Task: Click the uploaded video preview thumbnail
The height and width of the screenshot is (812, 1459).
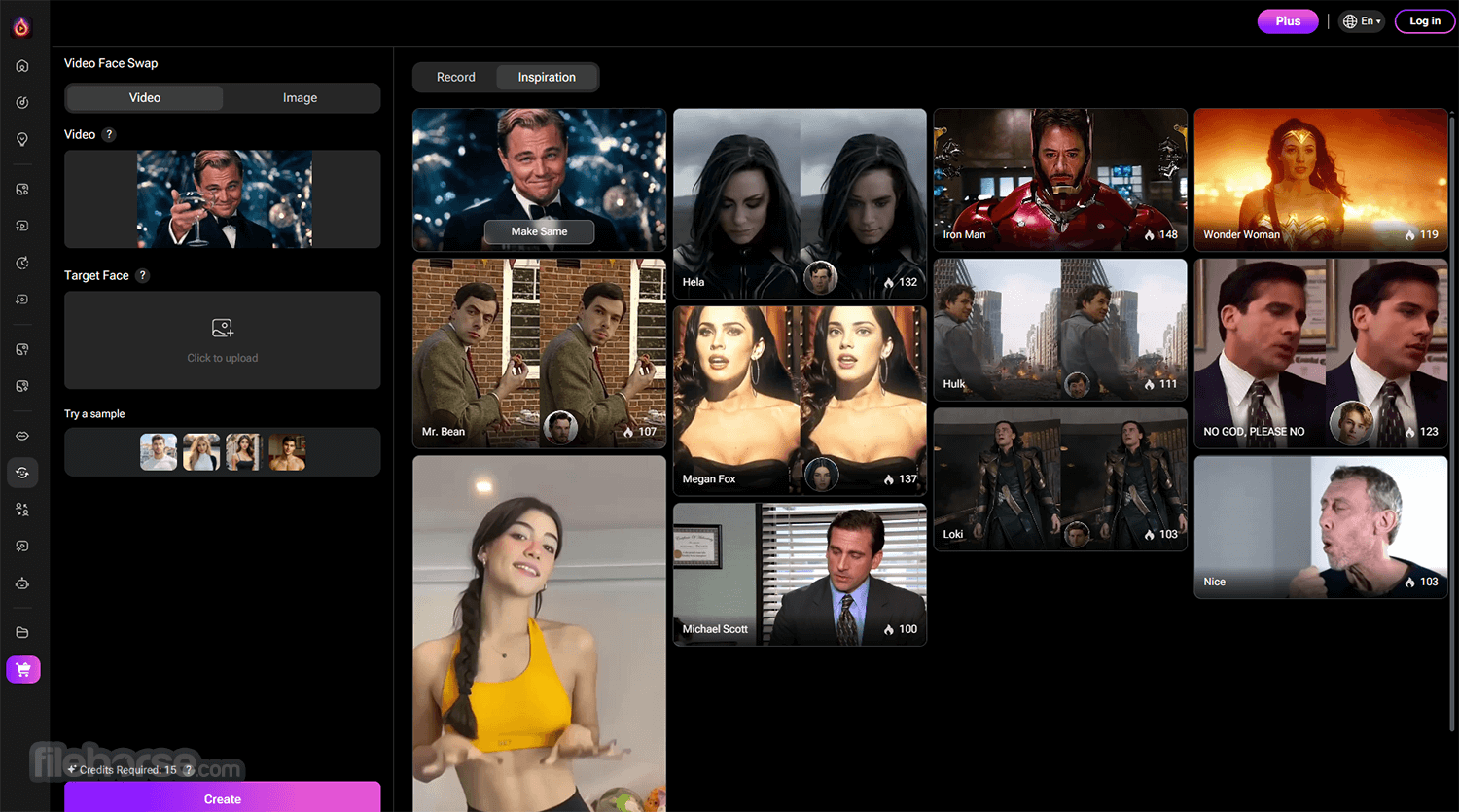Action: pyautogui.click(x=225, y=199)
